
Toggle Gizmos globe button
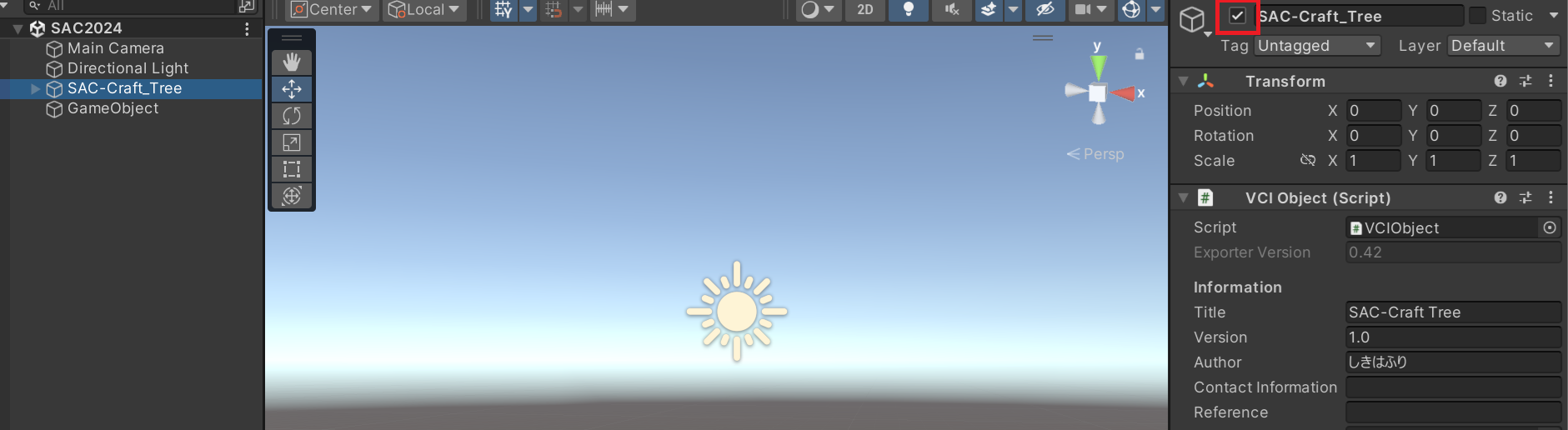pyautogui.click(x=1131, y=10)
